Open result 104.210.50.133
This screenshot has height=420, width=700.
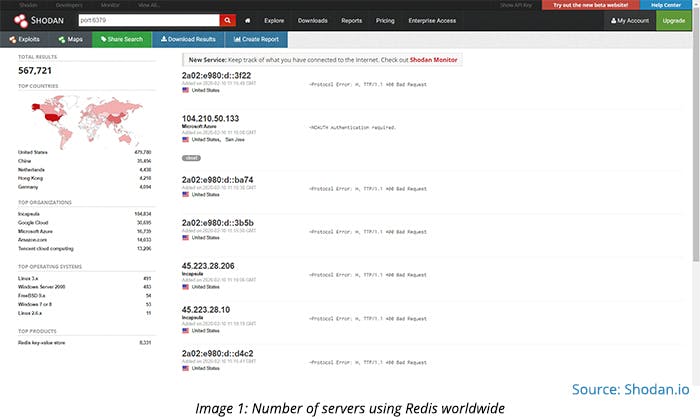(210, 118)
